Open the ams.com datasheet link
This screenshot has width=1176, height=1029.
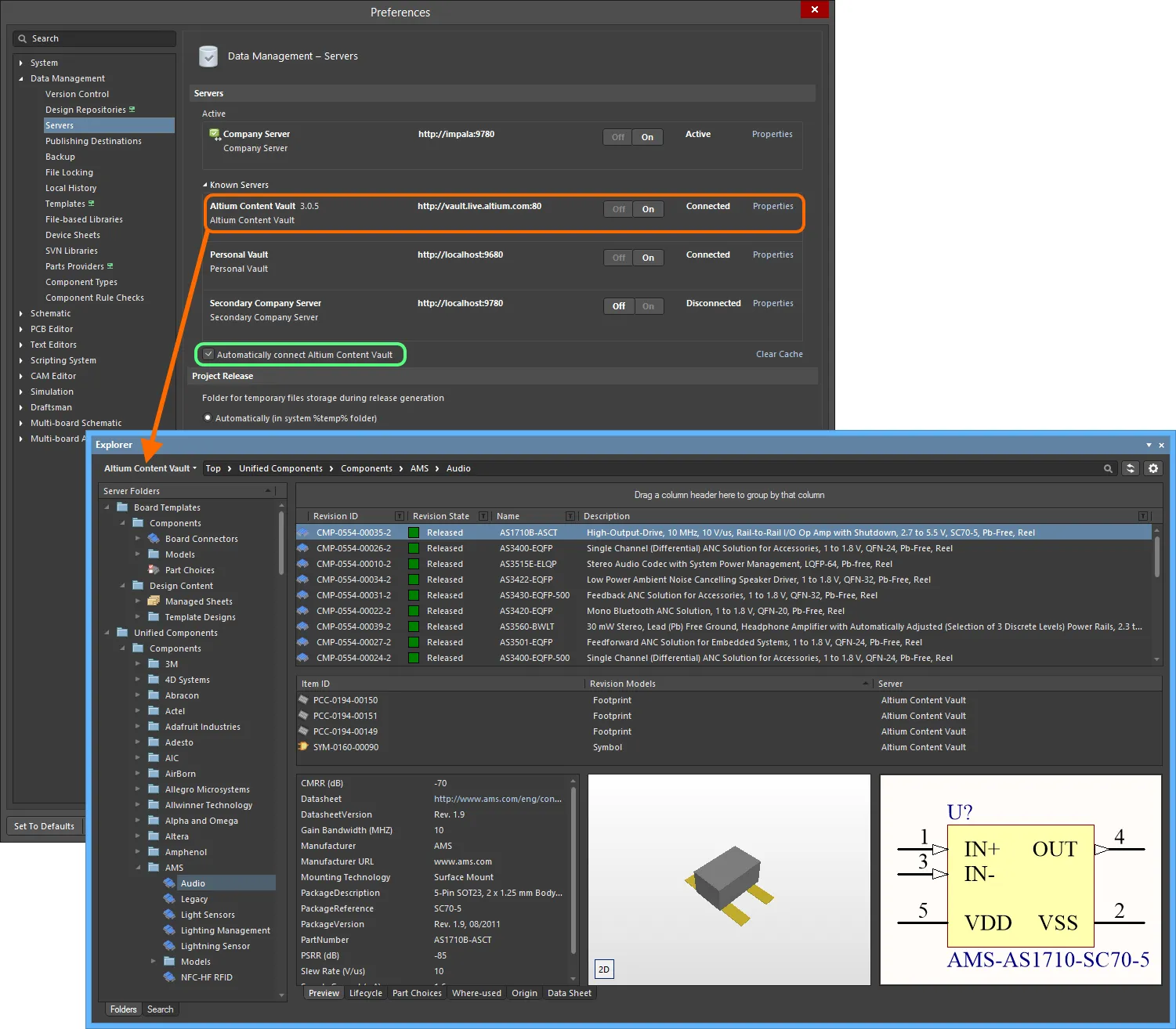click(498, 799)
